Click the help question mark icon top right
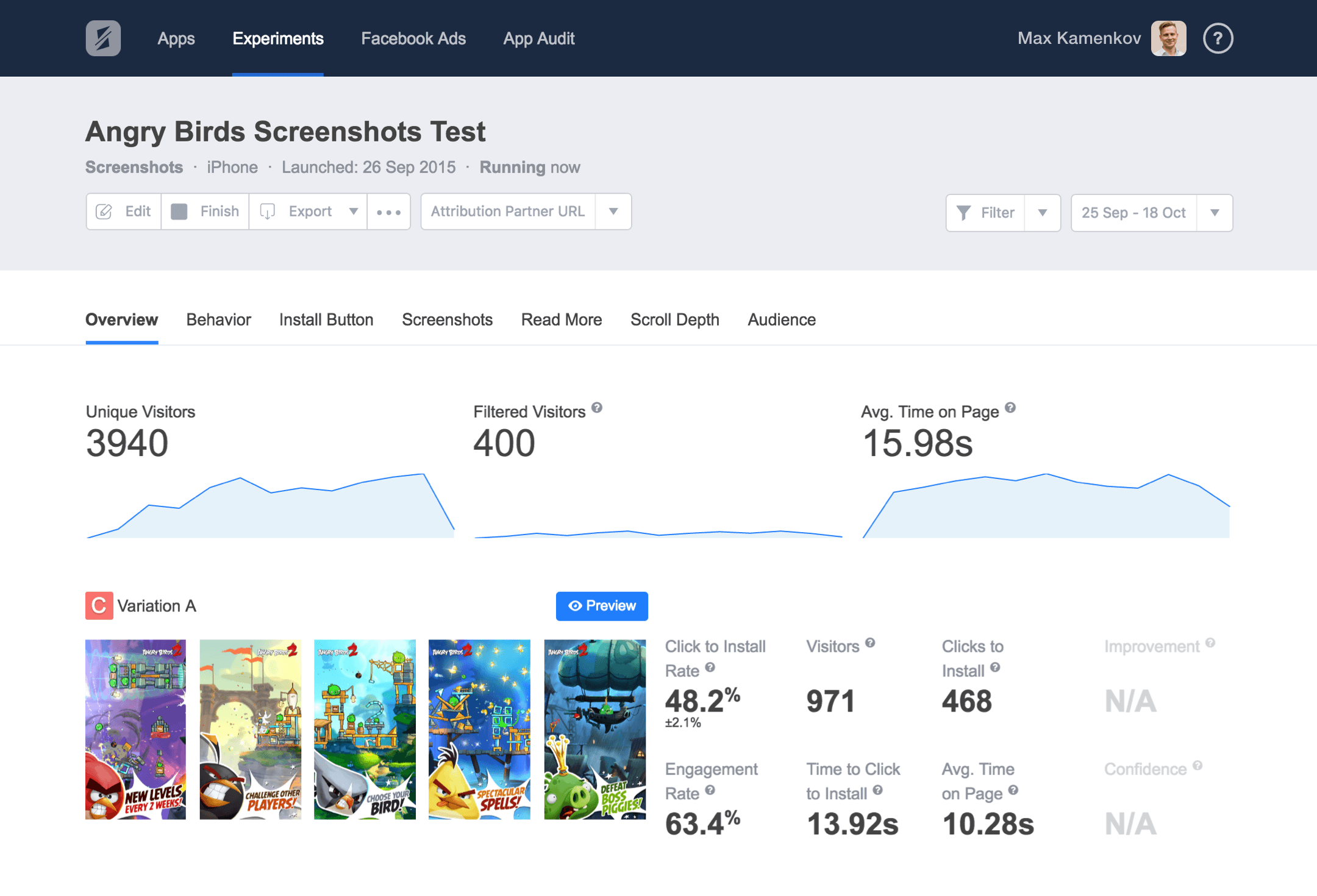Screen dimensions: 1317x896 point(1218,38)
